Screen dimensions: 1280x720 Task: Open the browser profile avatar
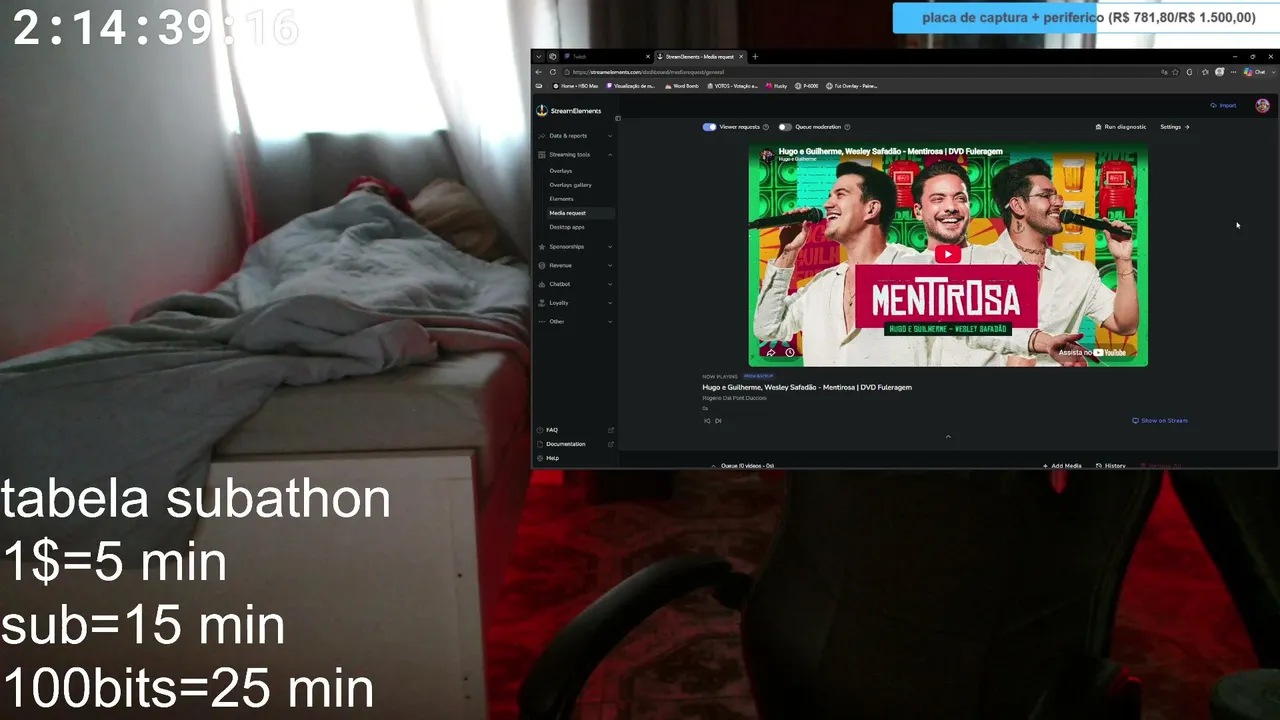(x=1219, y=72)
